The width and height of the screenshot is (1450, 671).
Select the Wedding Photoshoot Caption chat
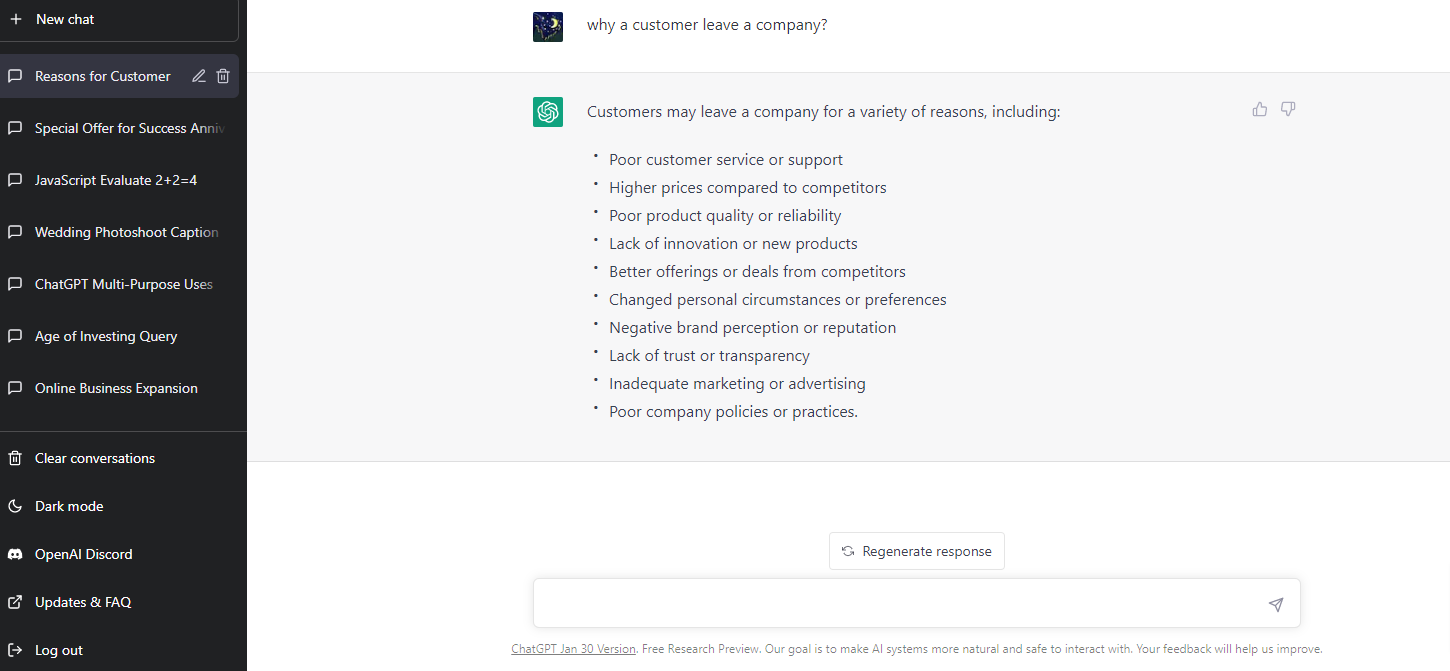point(126,232)
